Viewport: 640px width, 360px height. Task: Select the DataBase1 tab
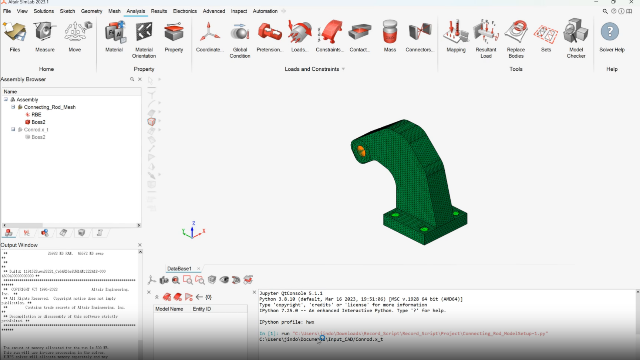(179, 269)
